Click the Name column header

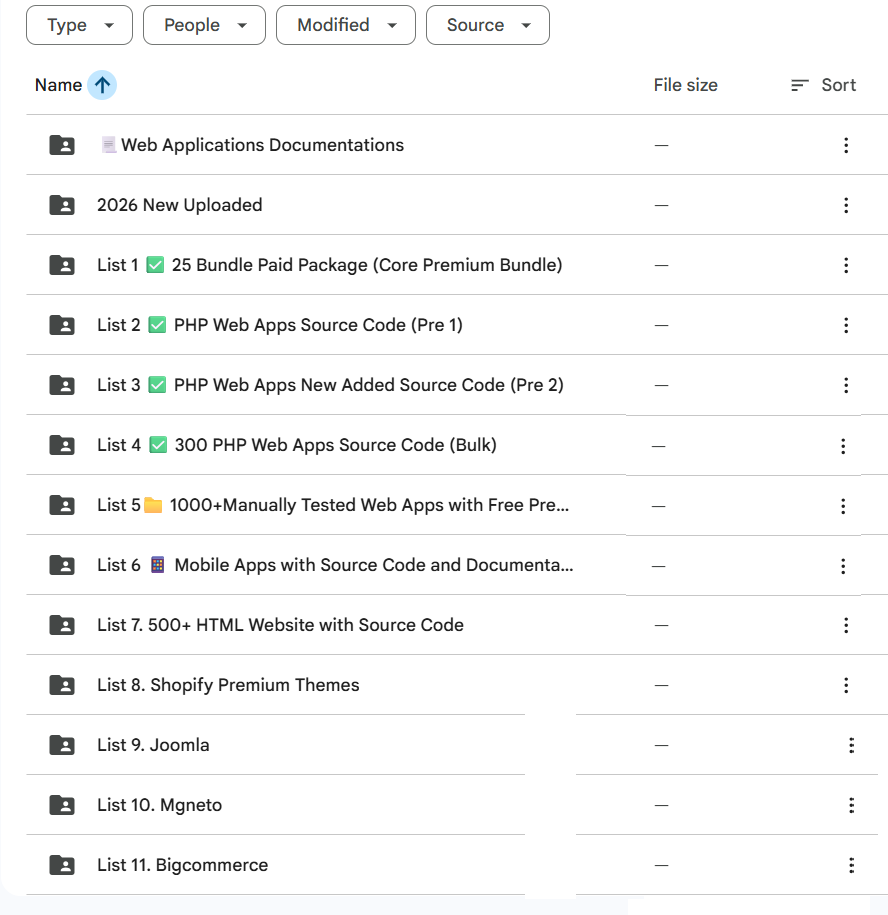point(58,85)
